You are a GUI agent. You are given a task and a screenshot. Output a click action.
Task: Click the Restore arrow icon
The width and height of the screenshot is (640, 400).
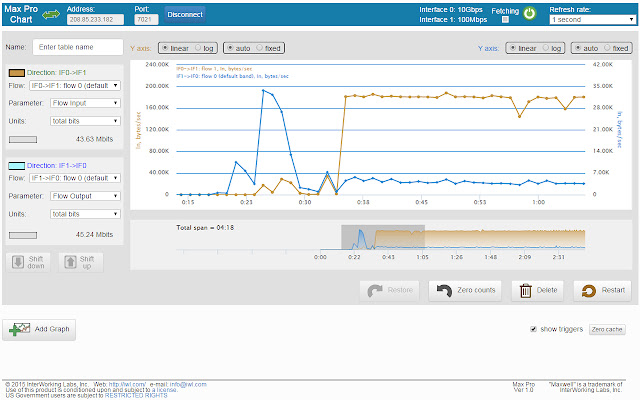(375, 291)
